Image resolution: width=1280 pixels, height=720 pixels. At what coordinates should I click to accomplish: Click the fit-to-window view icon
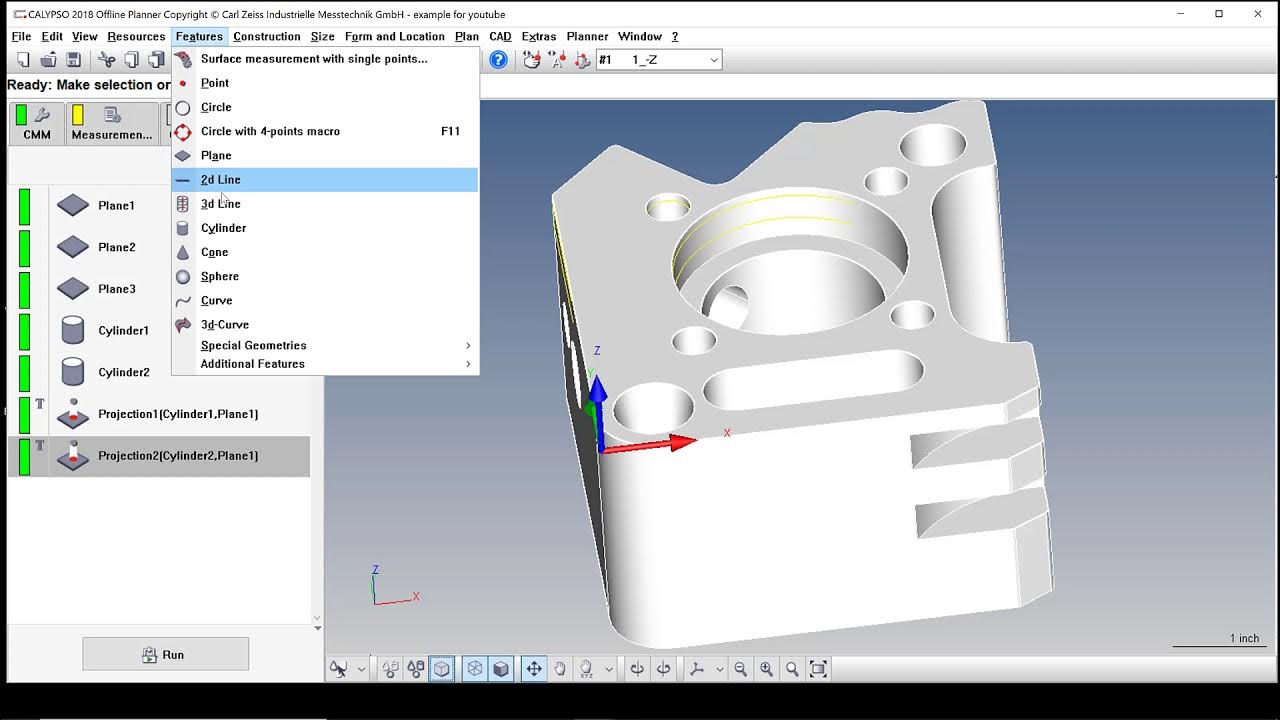[x=818, y=669]
